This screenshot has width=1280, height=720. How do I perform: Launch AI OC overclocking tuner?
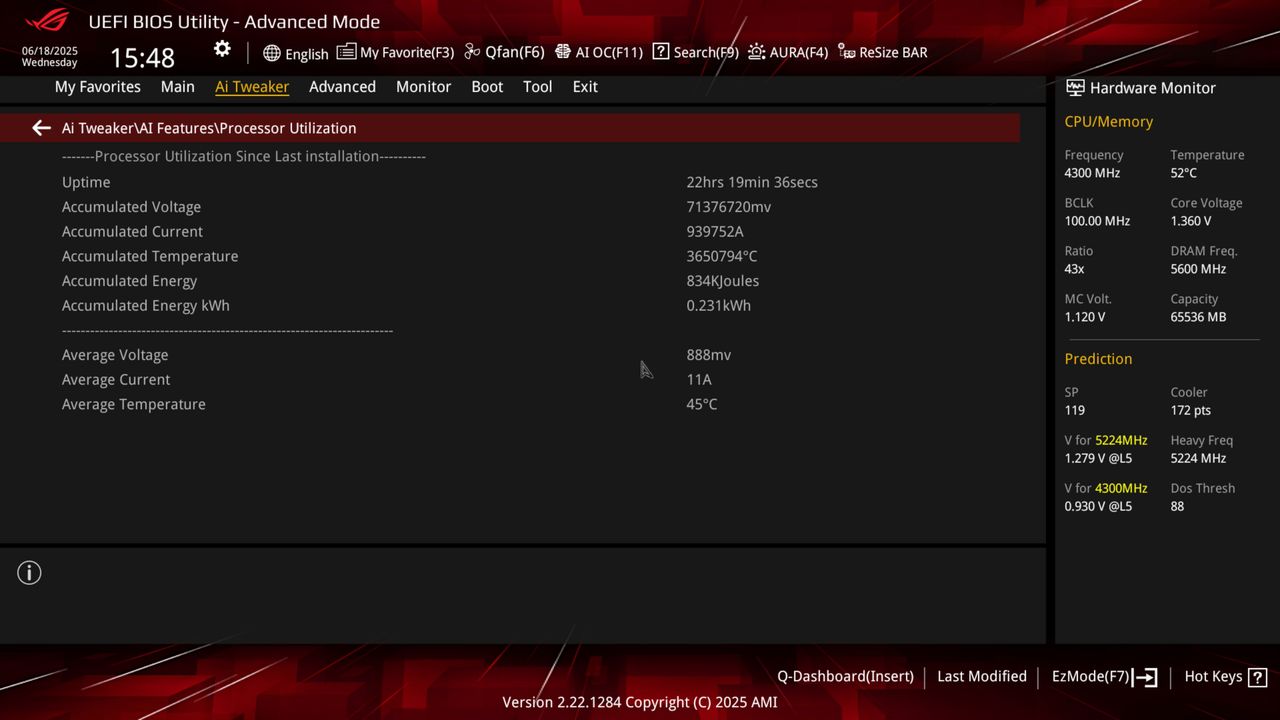coord(599,52)
